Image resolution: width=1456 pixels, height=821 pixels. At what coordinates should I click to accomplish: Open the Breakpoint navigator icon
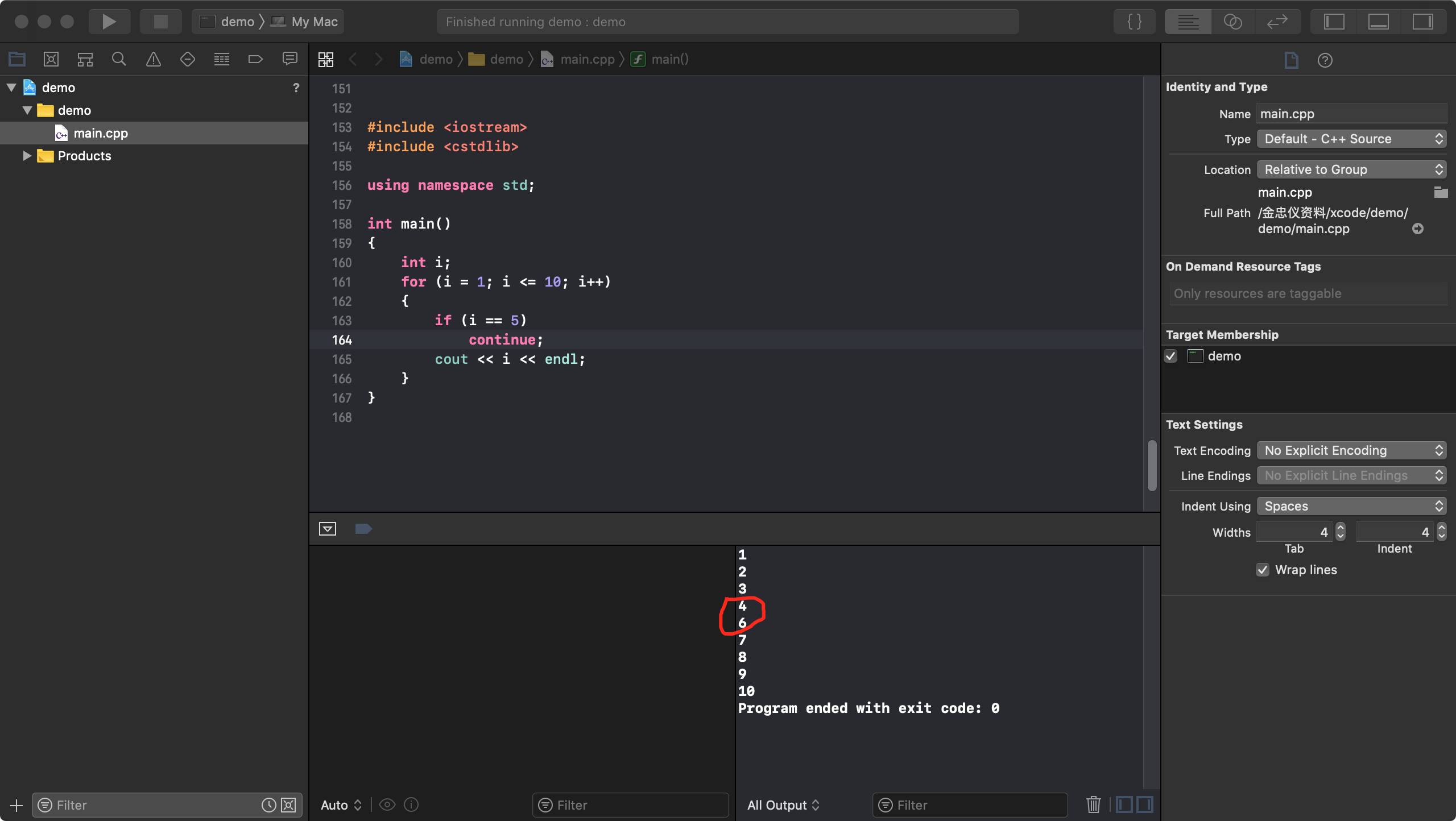(x=255, y=59)
